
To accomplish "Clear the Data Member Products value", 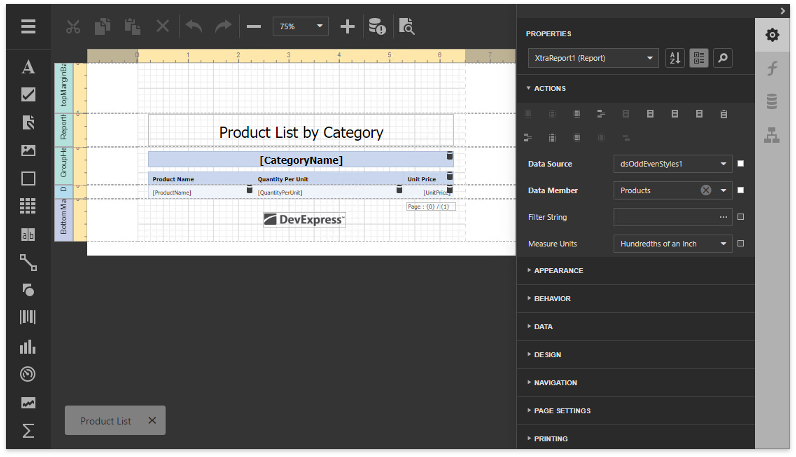I will (706, 190).
